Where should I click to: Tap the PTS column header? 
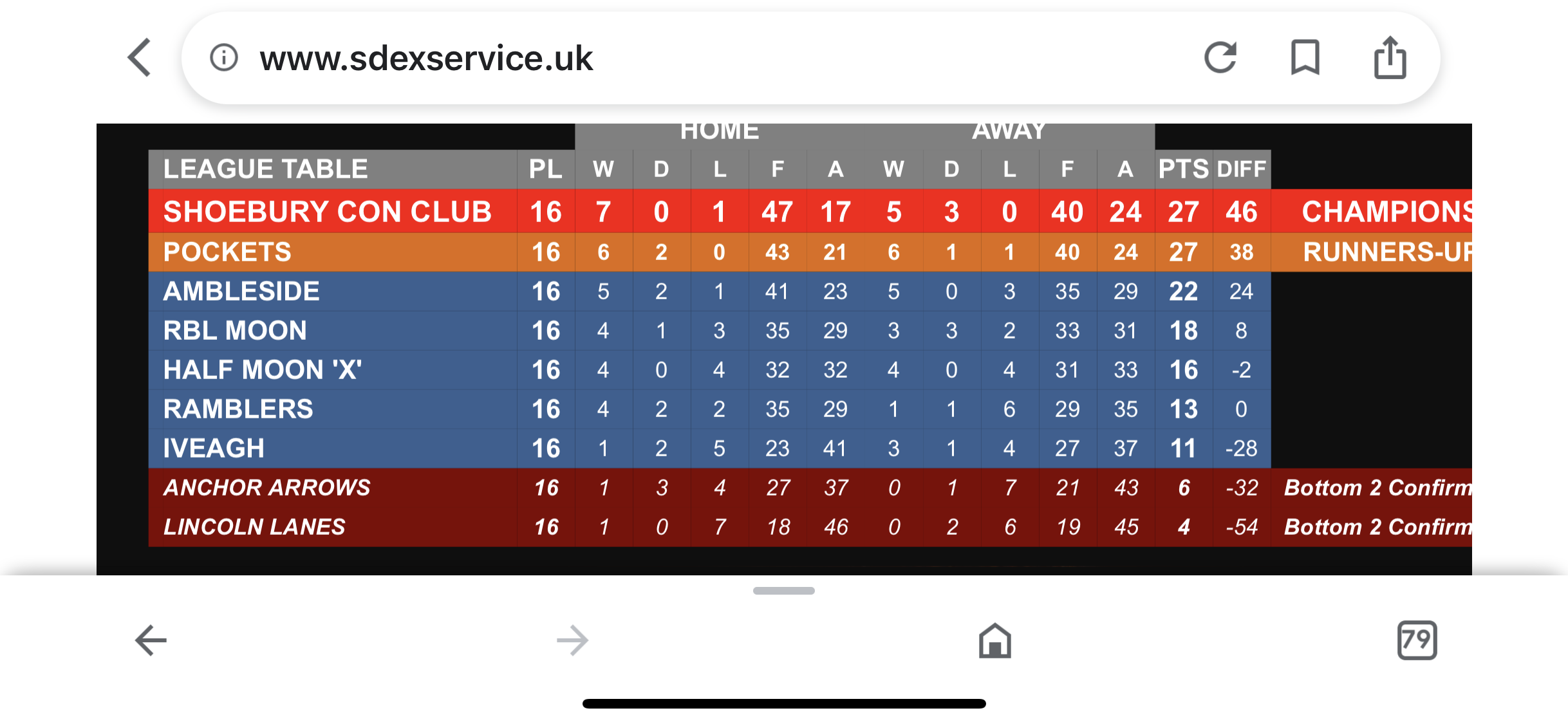point(1184,169)
